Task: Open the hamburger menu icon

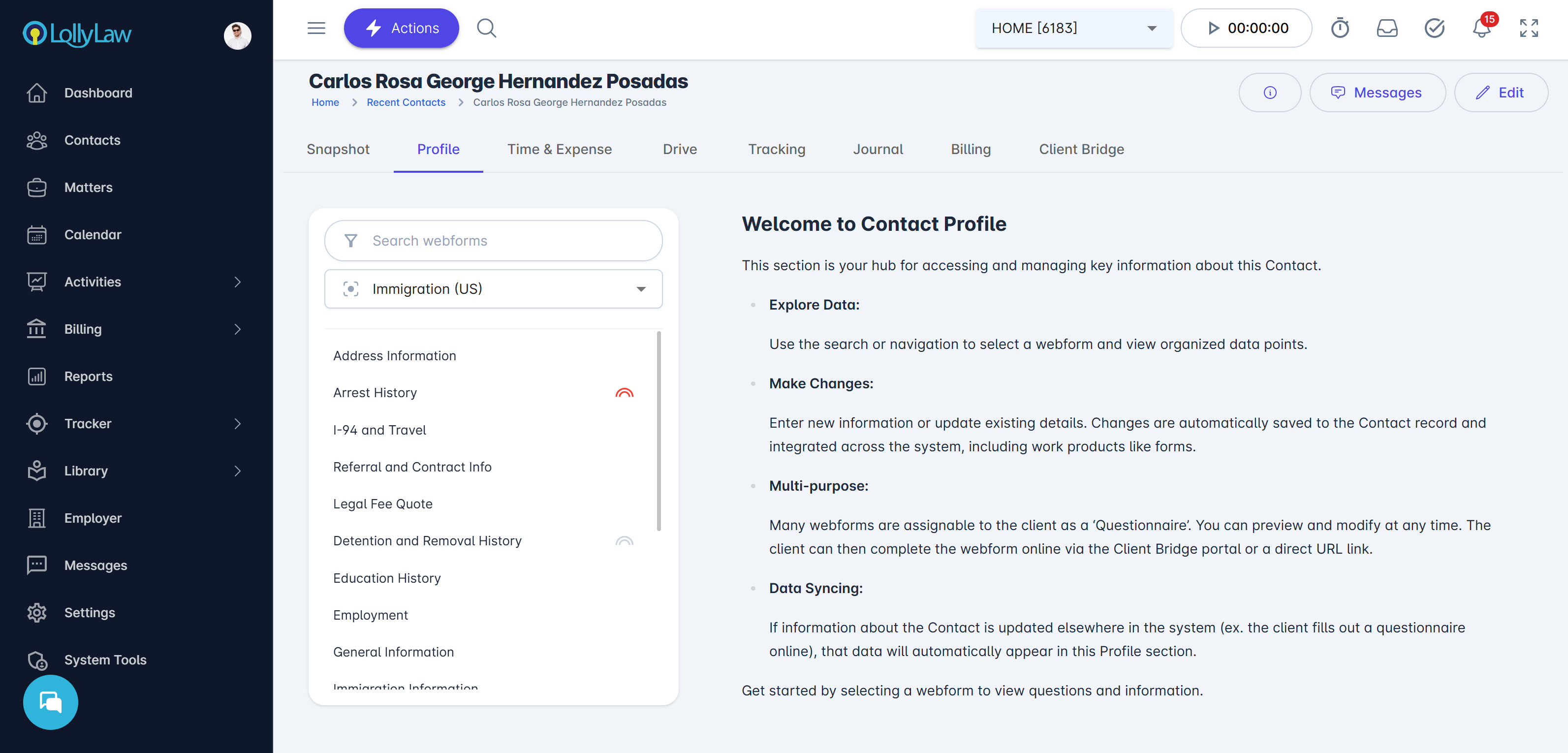Action: point(316,28)
